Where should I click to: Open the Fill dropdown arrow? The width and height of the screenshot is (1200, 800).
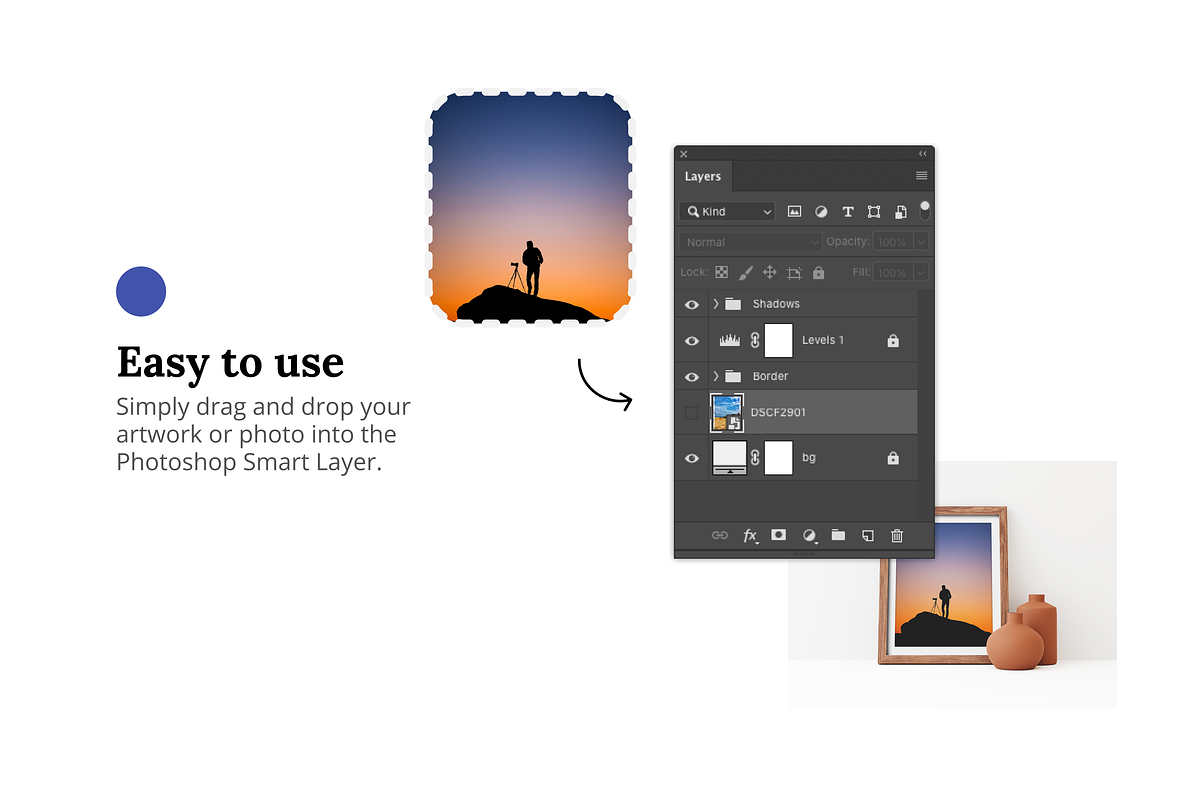point(921,272)
